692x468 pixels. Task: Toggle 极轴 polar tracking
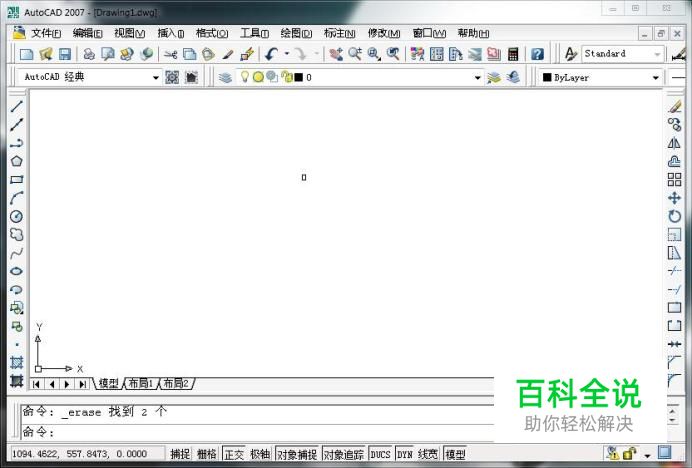tap(260, 454)
